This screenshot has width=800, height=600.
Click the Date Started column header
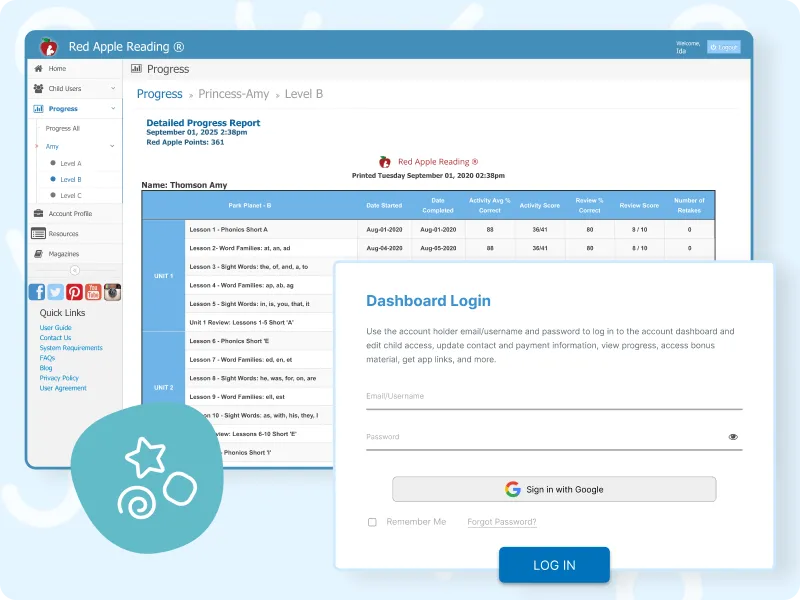pyautogui.click(x=384, y=206)
